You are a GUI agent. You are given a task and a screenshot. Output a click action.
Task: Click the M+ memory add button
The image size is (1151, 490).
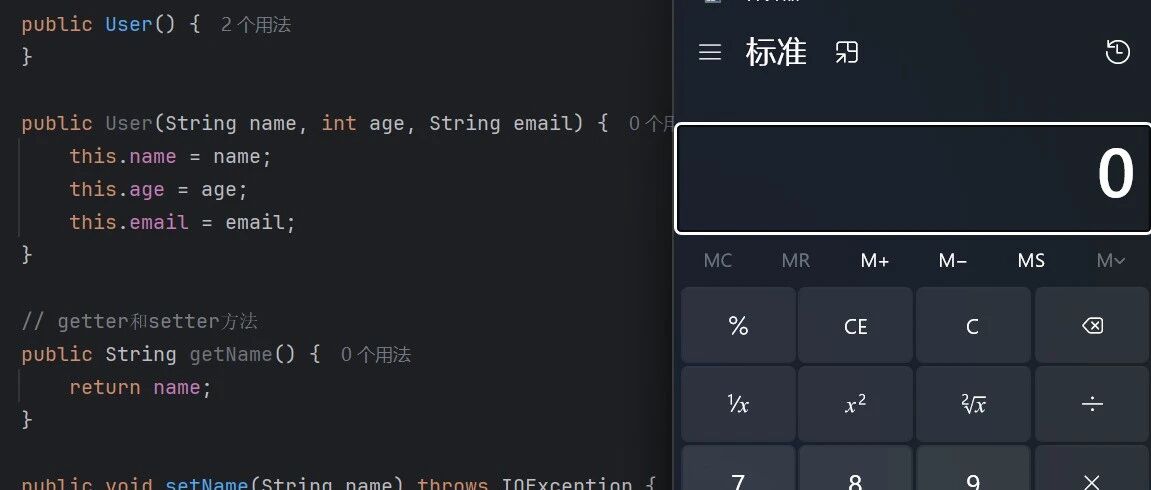pos(875,260)
